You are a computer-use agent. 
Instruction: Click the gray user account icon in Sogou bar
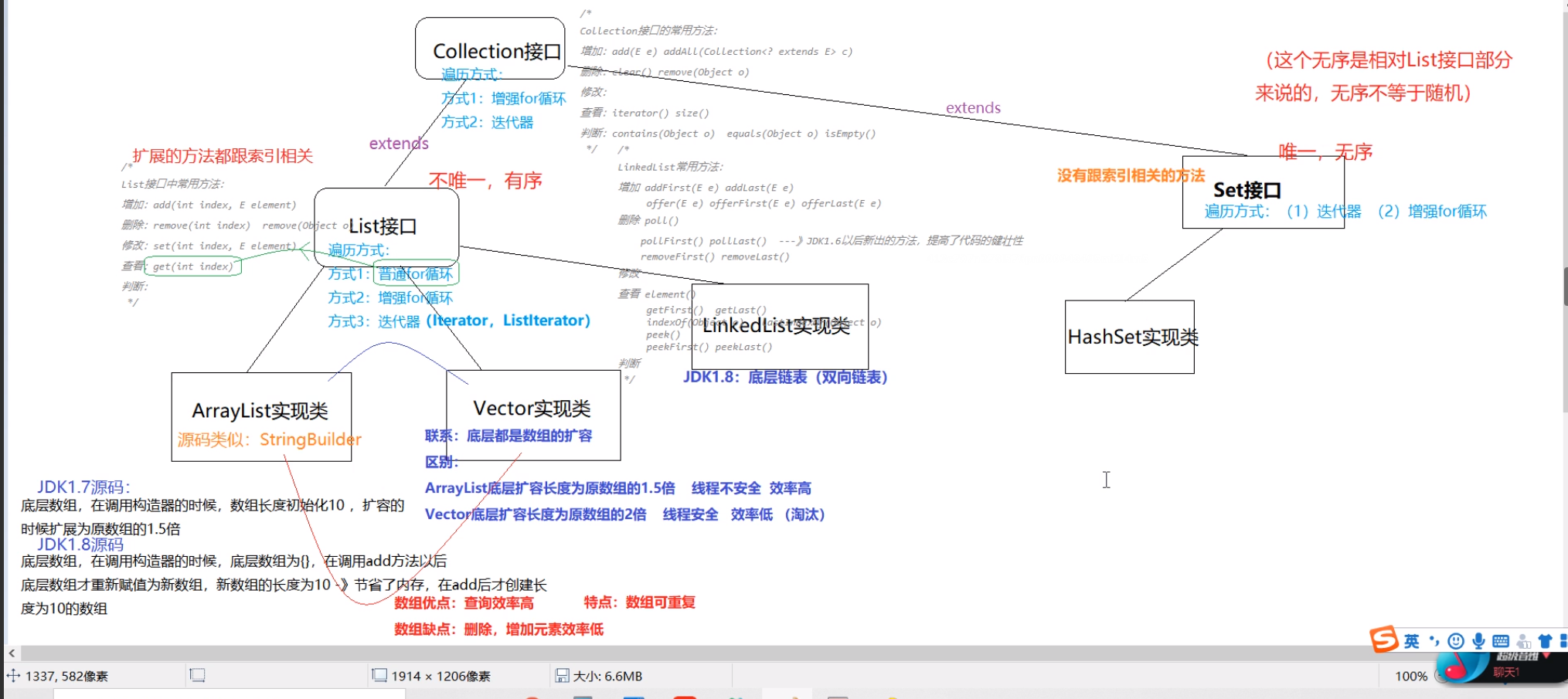tap(1524, 641)
